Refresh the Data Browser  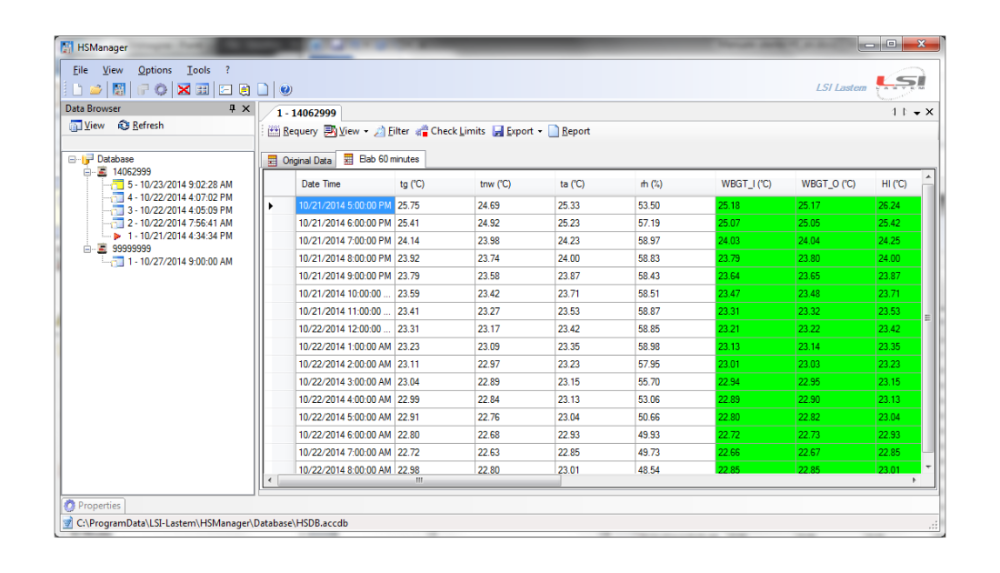141,126
